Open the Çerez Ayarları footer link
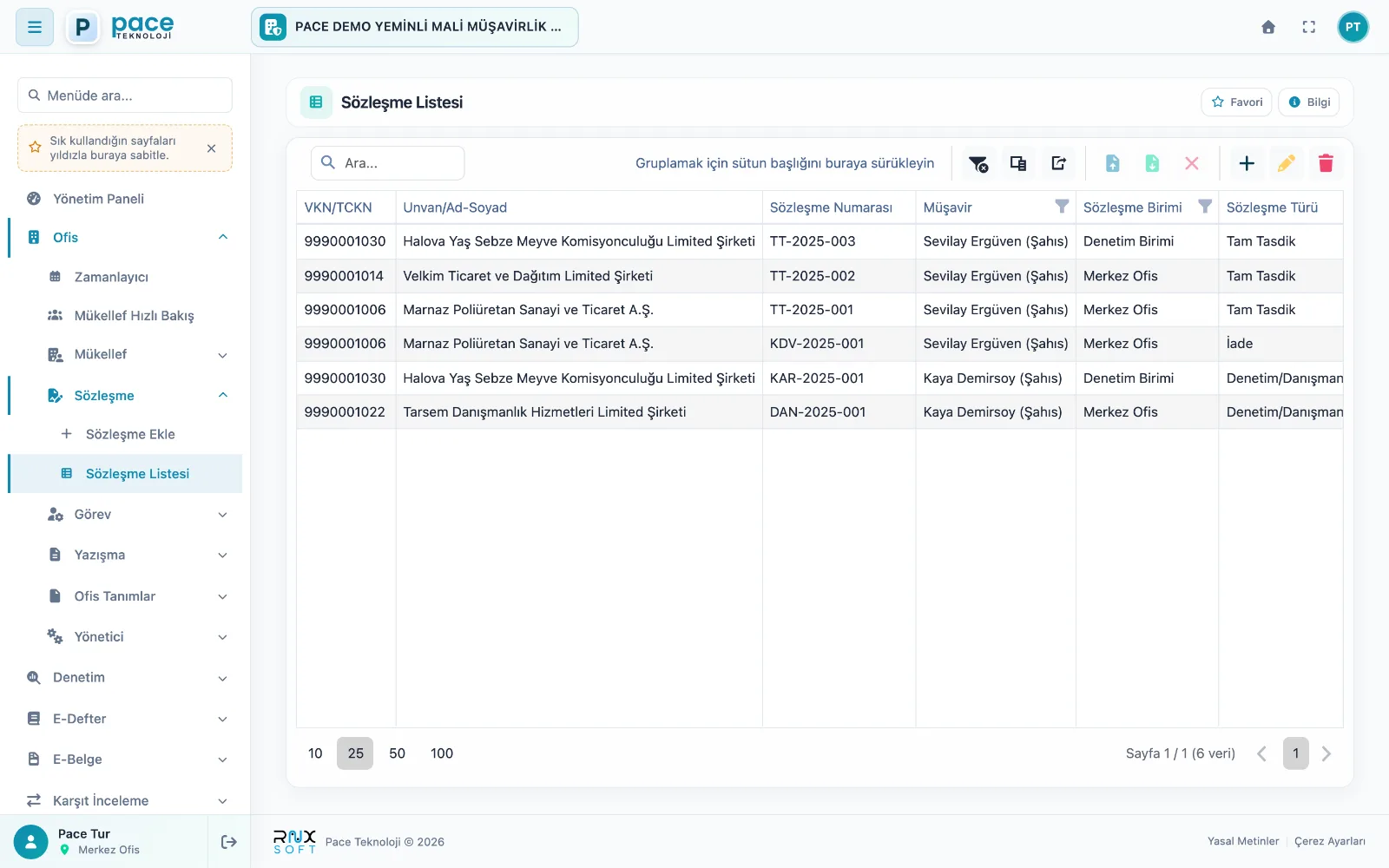1389x868 pixels. pos(1330,841)
